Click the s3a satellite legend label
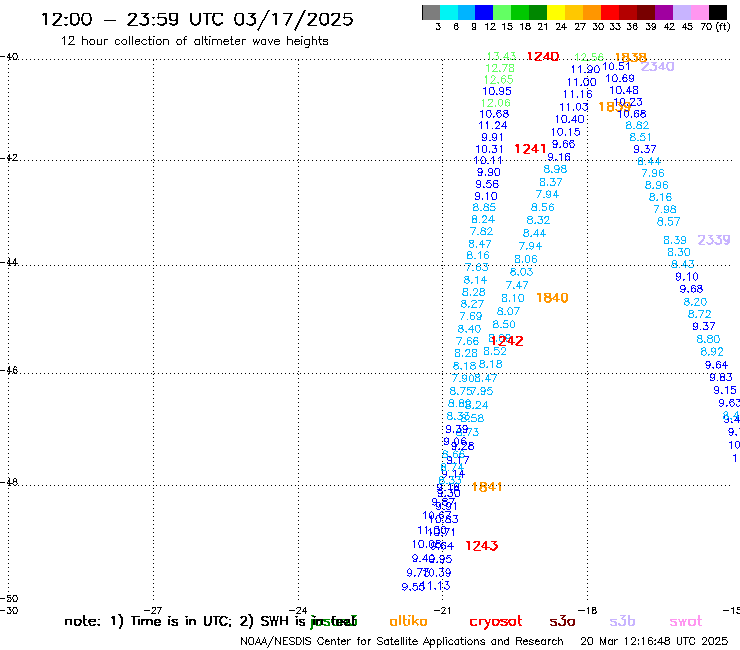The height and width of the screenshot is (650, 740). tap(562, 621)
